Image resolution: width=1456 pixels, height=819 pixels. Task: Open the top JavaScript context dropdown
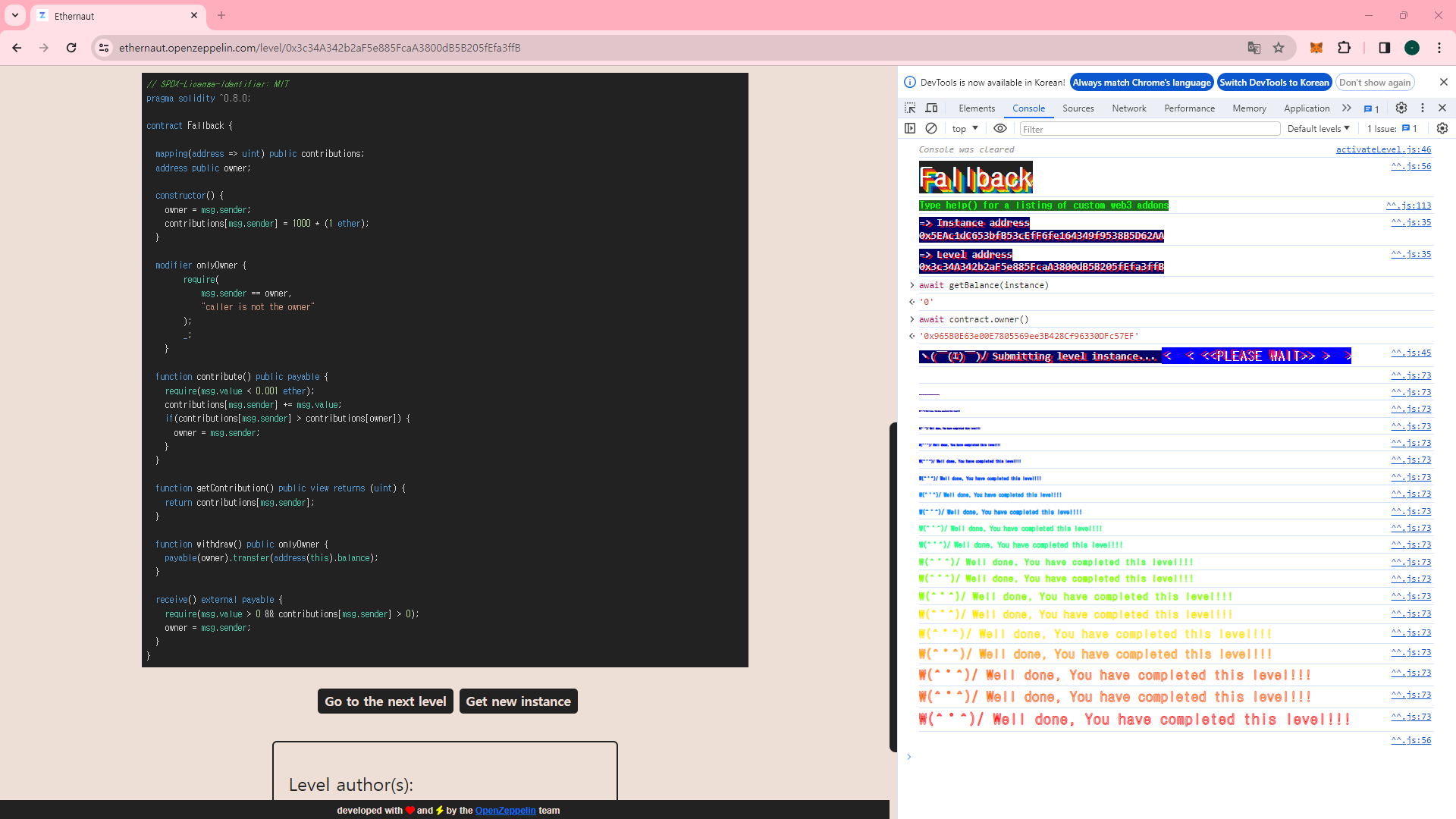965,129
